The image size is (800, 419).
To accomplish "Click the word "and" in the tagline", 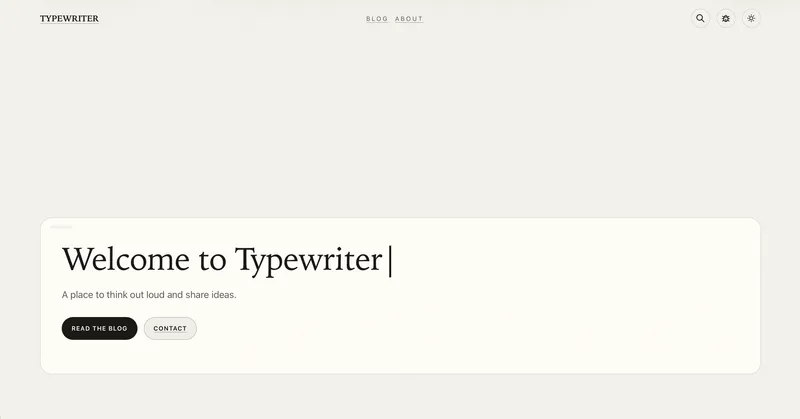I will pos(176,295).
